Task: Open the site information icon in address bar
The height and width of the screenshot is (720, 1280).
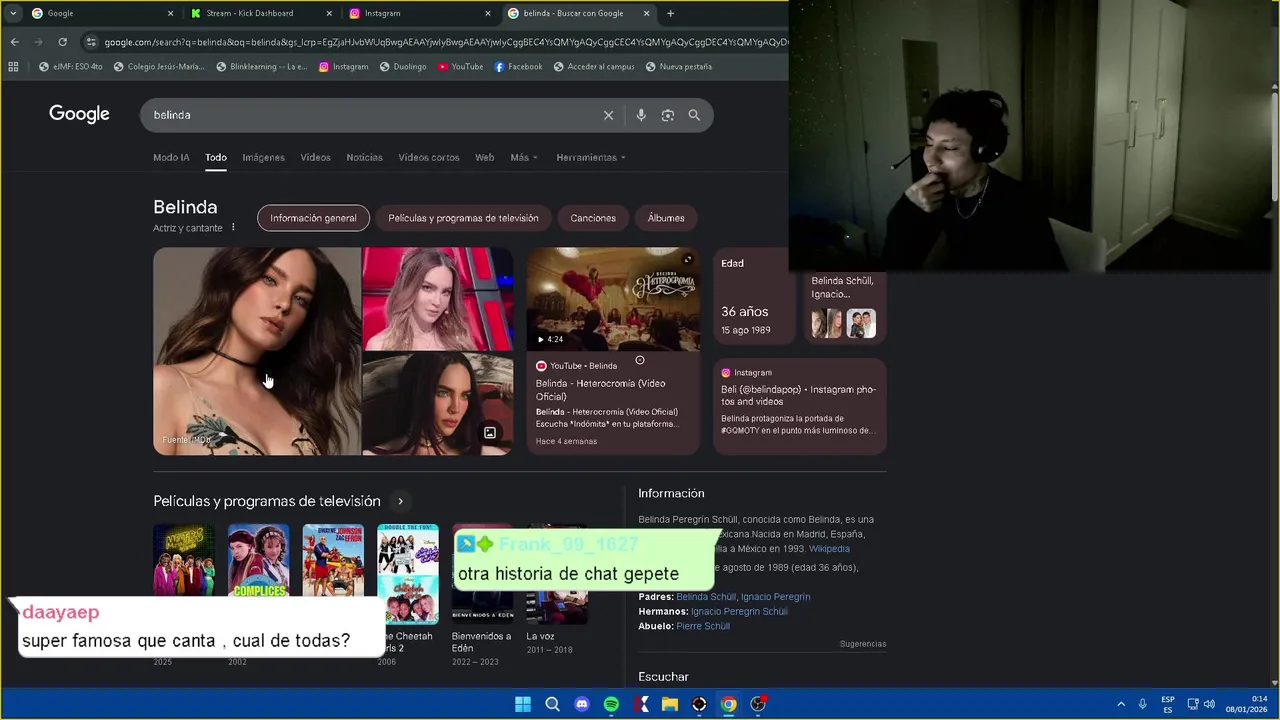Action: point(91,42)
